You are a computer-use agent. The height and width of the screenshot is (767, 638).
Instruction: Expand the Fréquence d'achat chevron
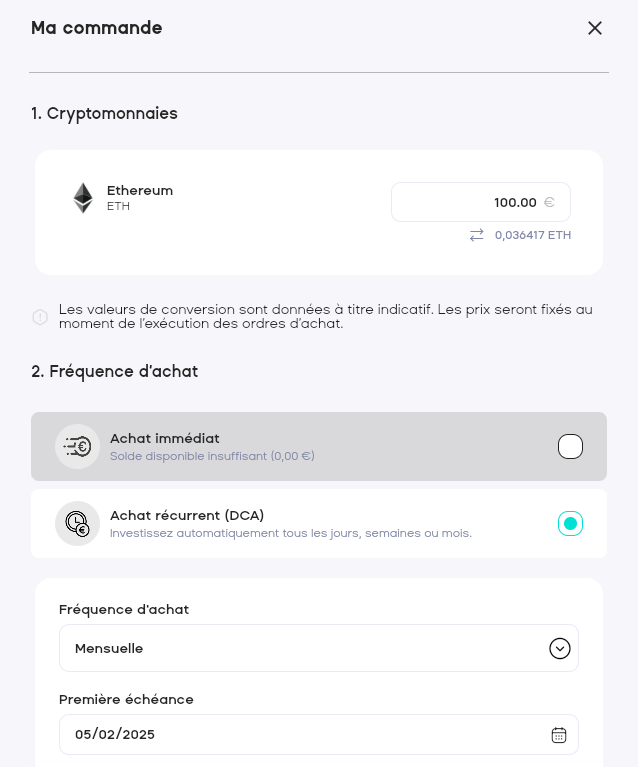point(559,649)
